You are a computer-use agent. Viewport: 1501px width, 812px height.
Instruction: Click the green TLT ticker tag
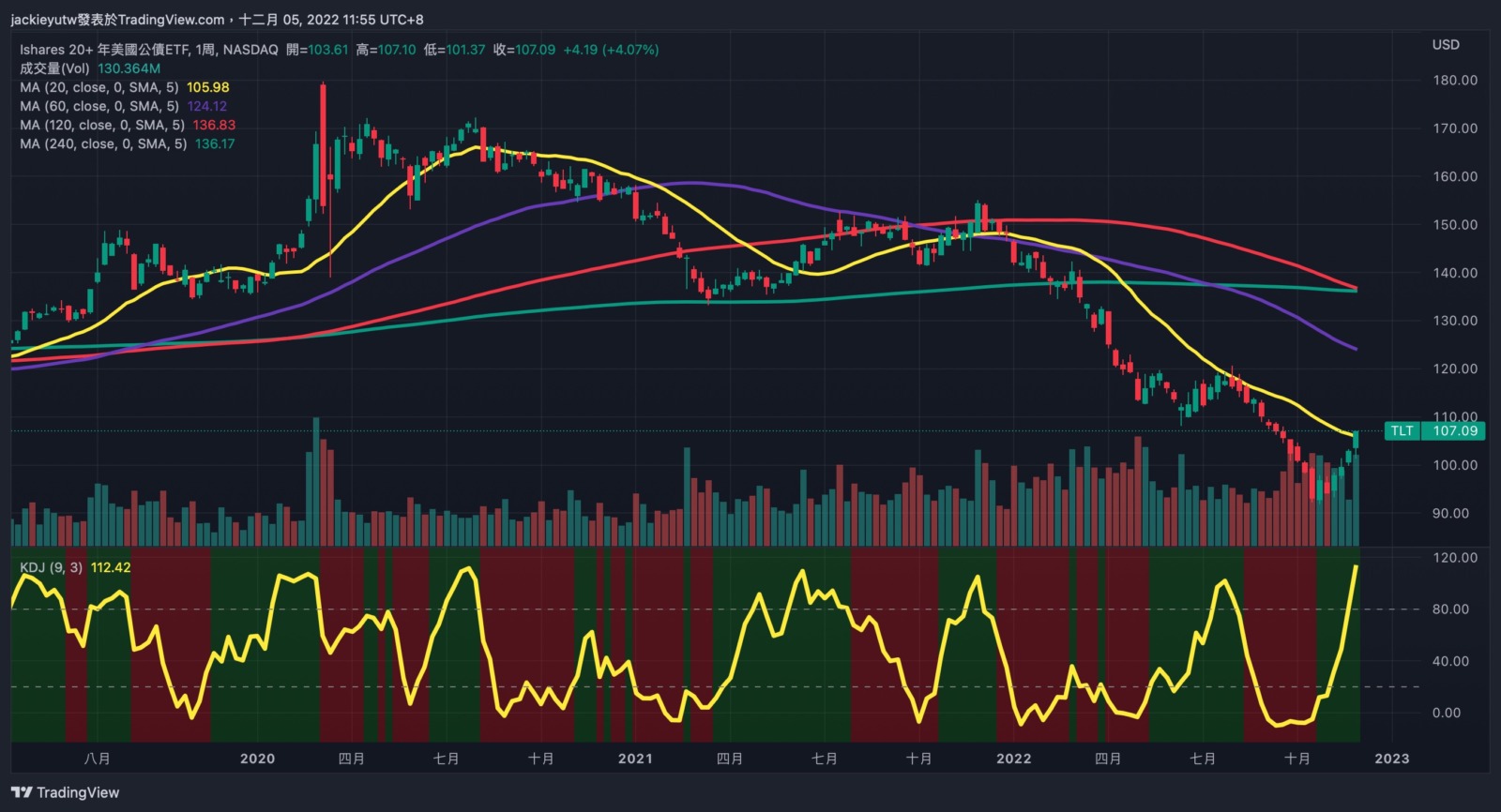[1402, 431]
